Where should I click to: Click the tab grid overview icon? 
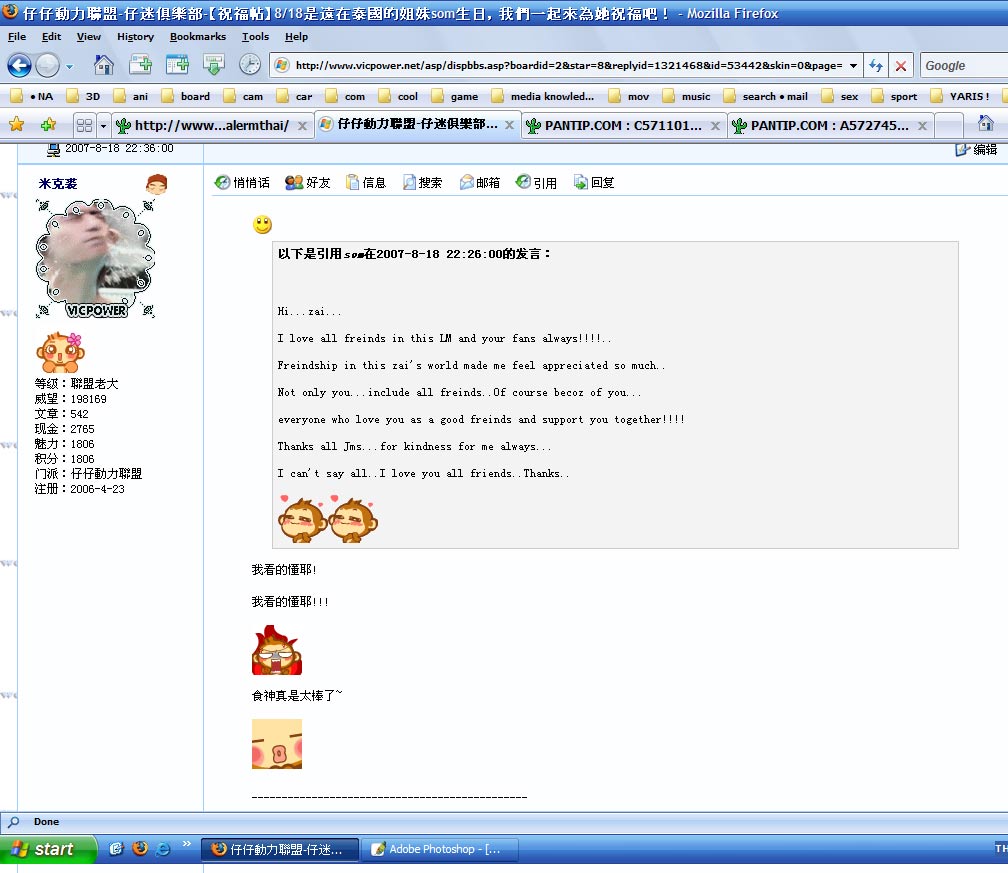[x=84, y=125]
